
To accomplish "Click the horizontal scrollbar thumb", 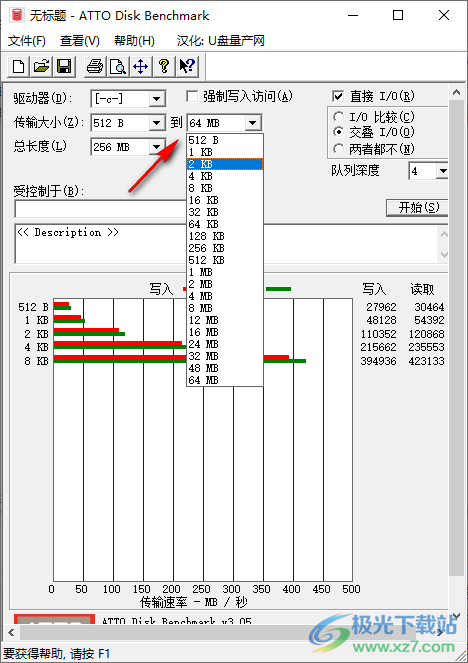I will [x=218, y=633].
